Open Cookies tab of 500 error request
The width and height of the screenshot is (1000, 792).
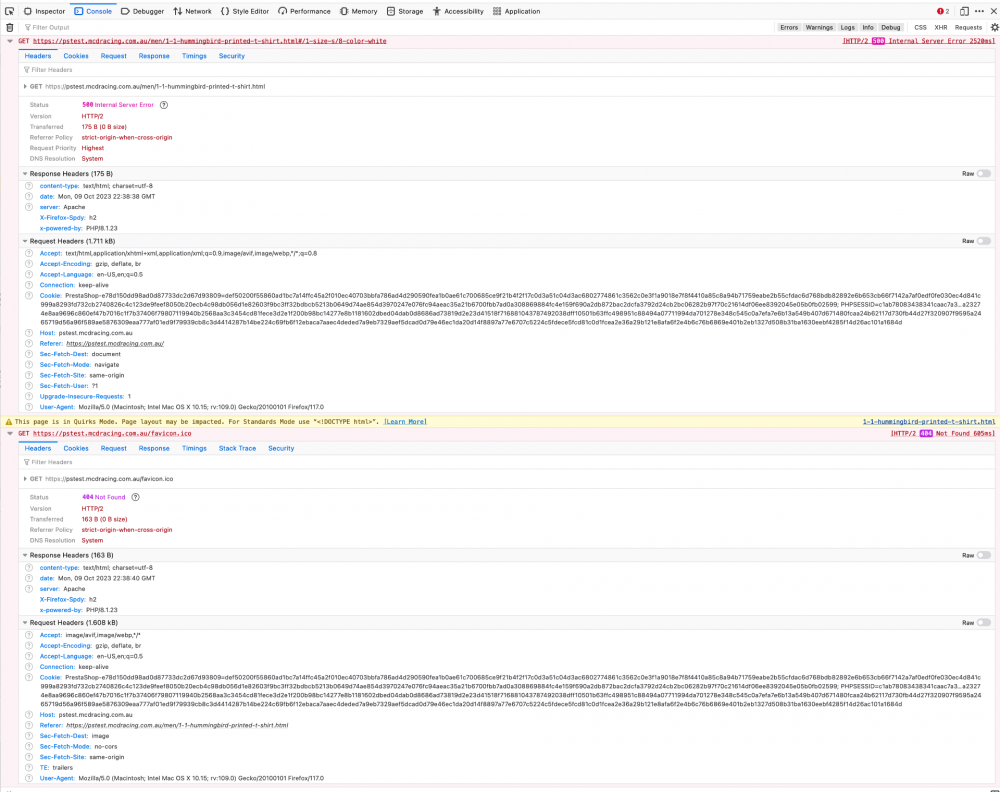[76, 56]
